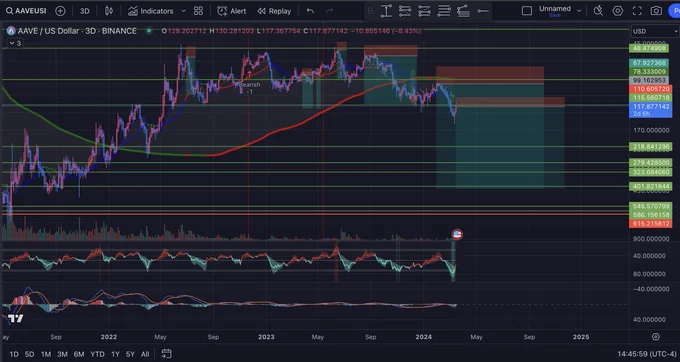Set date range to All

point(145,354)
